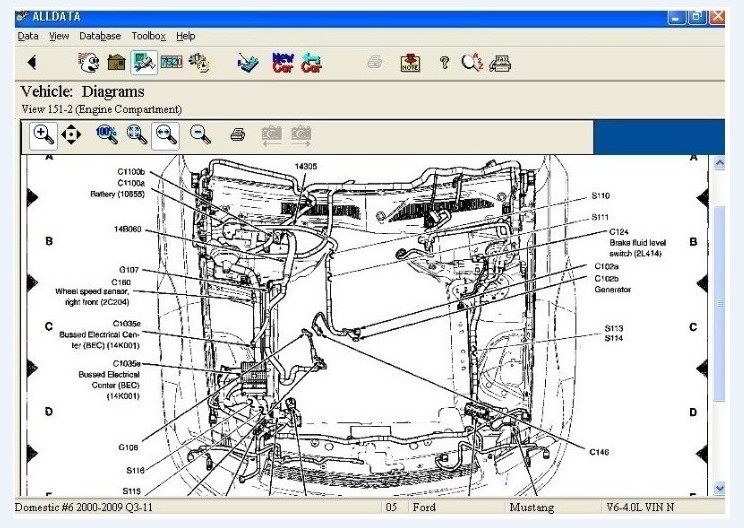This screenshot has height=528, width=744.
Task: Select the four-arrow pan tool
Action: coord(71,135)
